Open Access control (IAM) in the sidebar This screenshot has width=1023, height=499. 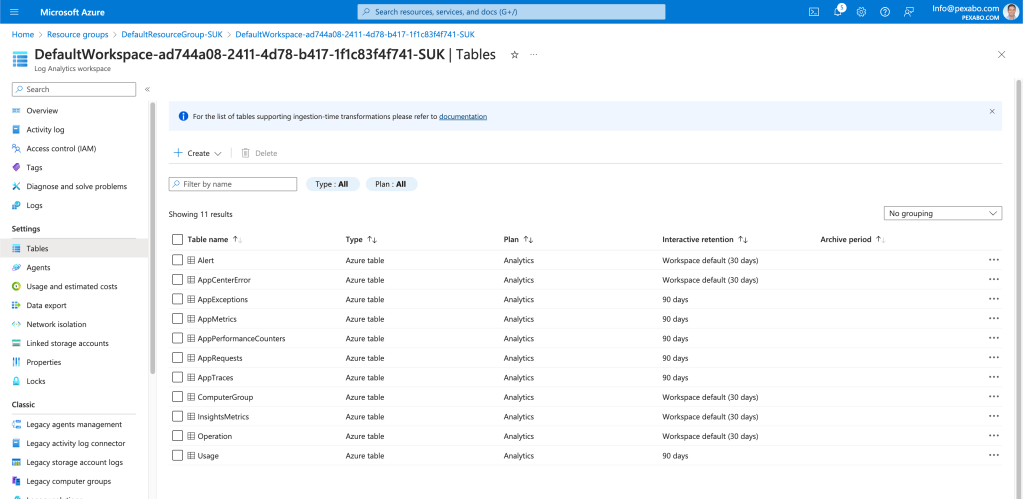pyautogui.click(x=61, y=149)
